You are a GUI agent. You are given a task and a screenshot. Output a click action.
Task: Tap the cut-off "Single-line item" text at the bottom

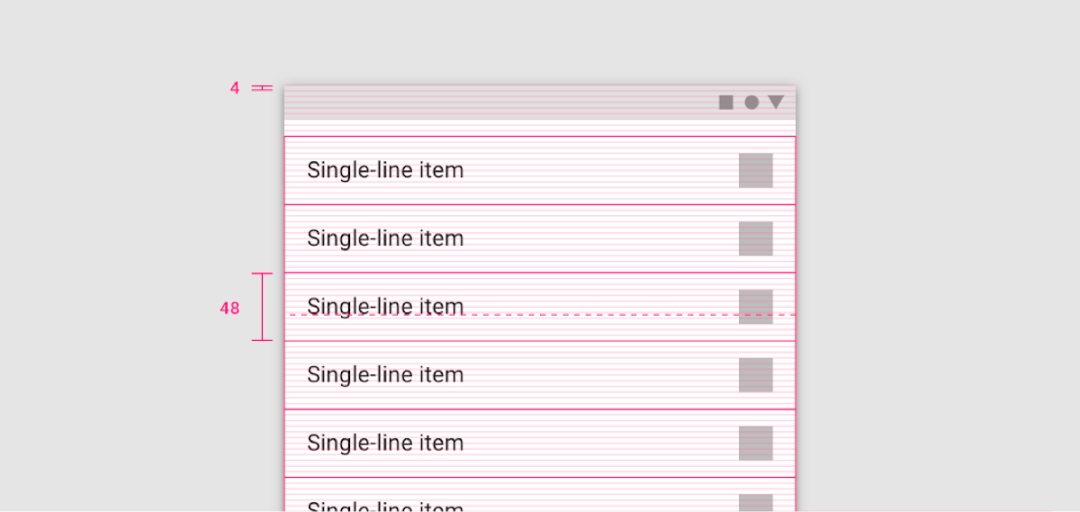pos(385,506)
